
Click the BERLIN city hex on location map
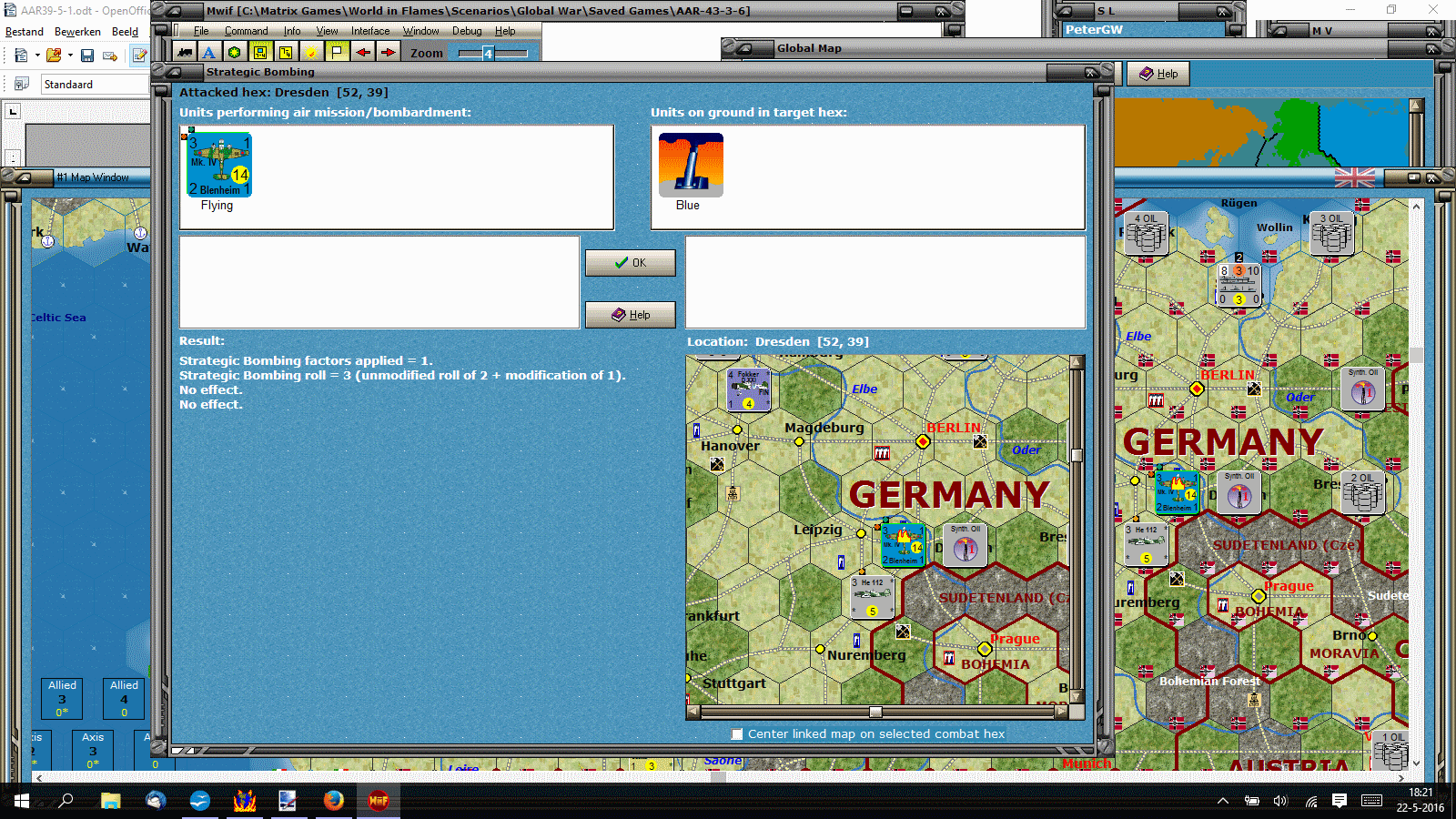[x=923, y=441]
